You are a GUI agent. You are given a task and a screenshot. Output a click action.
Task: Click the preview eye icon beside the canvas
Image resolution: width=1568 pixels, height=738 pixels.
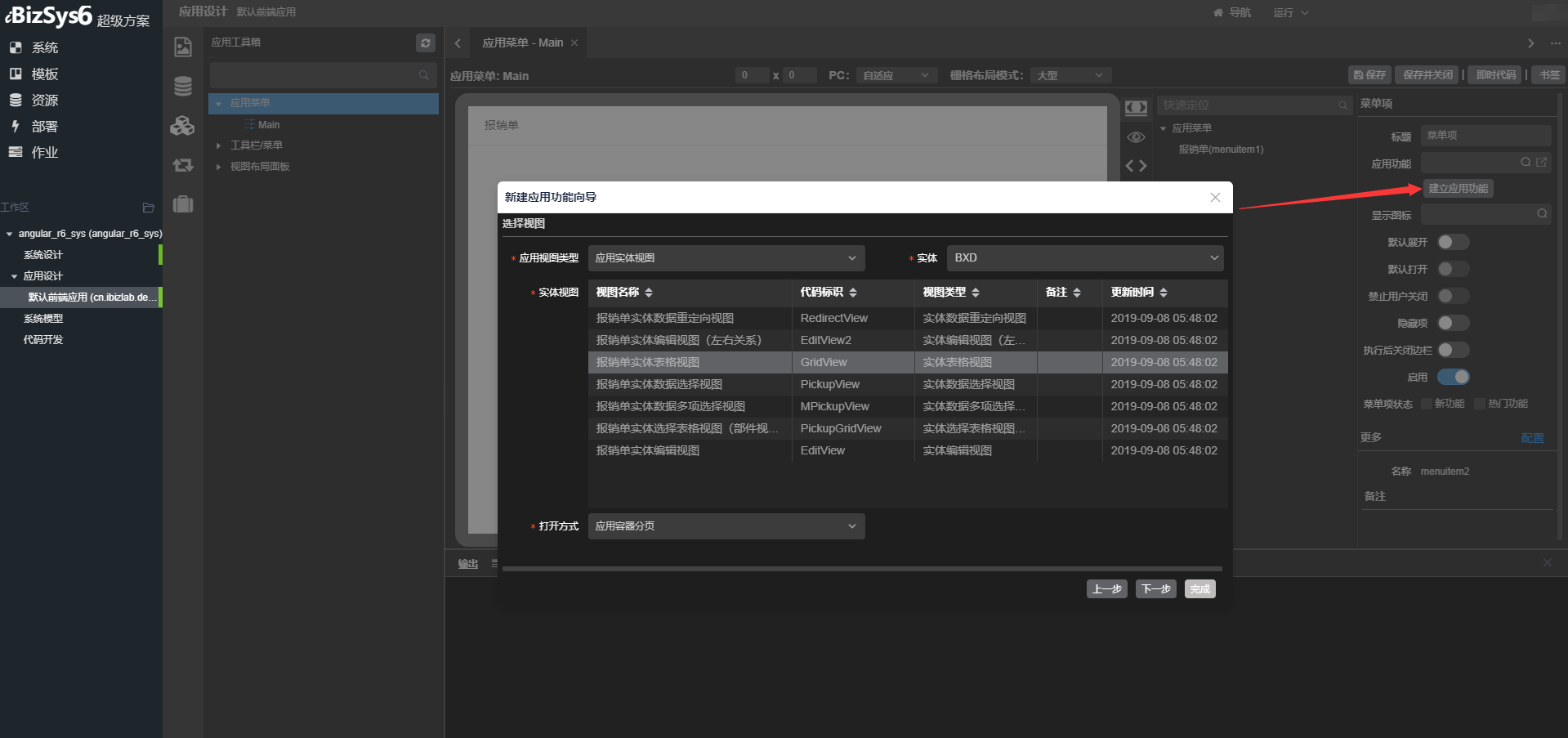1136,137
